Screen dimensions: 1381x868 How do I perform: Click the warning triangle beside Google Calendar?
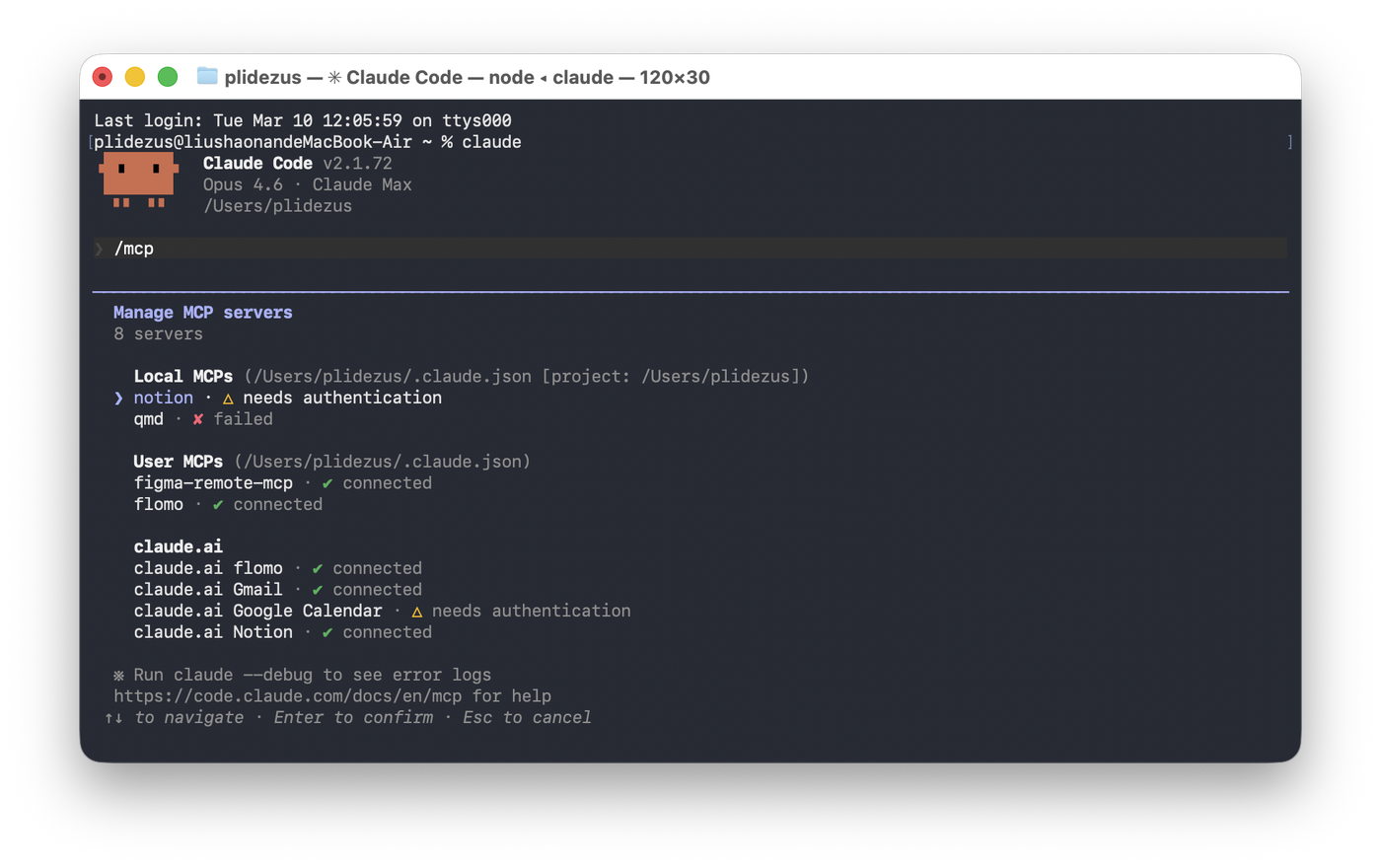[x=417, y=612]
